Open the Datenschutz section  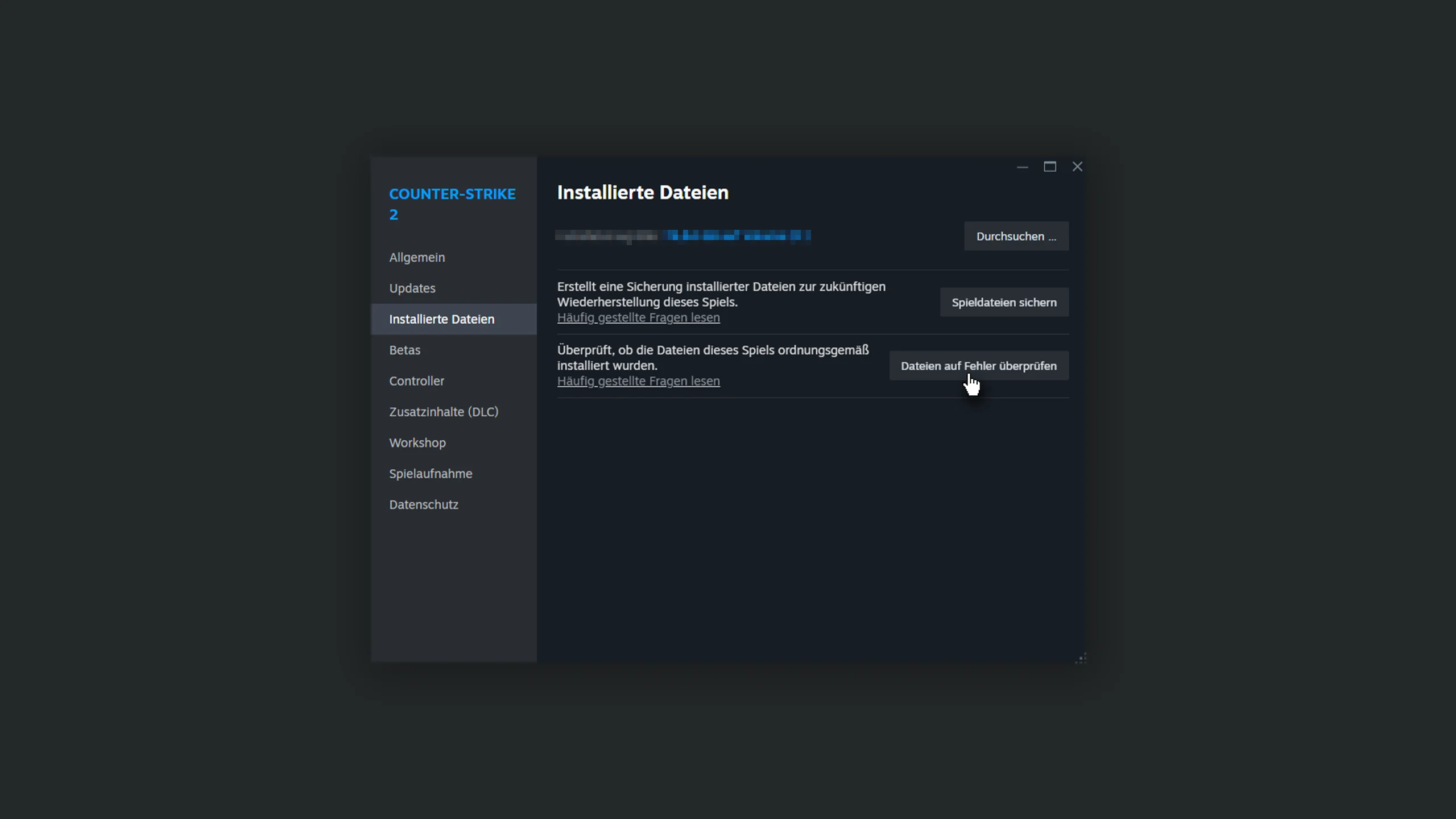[x=453, y=504]
